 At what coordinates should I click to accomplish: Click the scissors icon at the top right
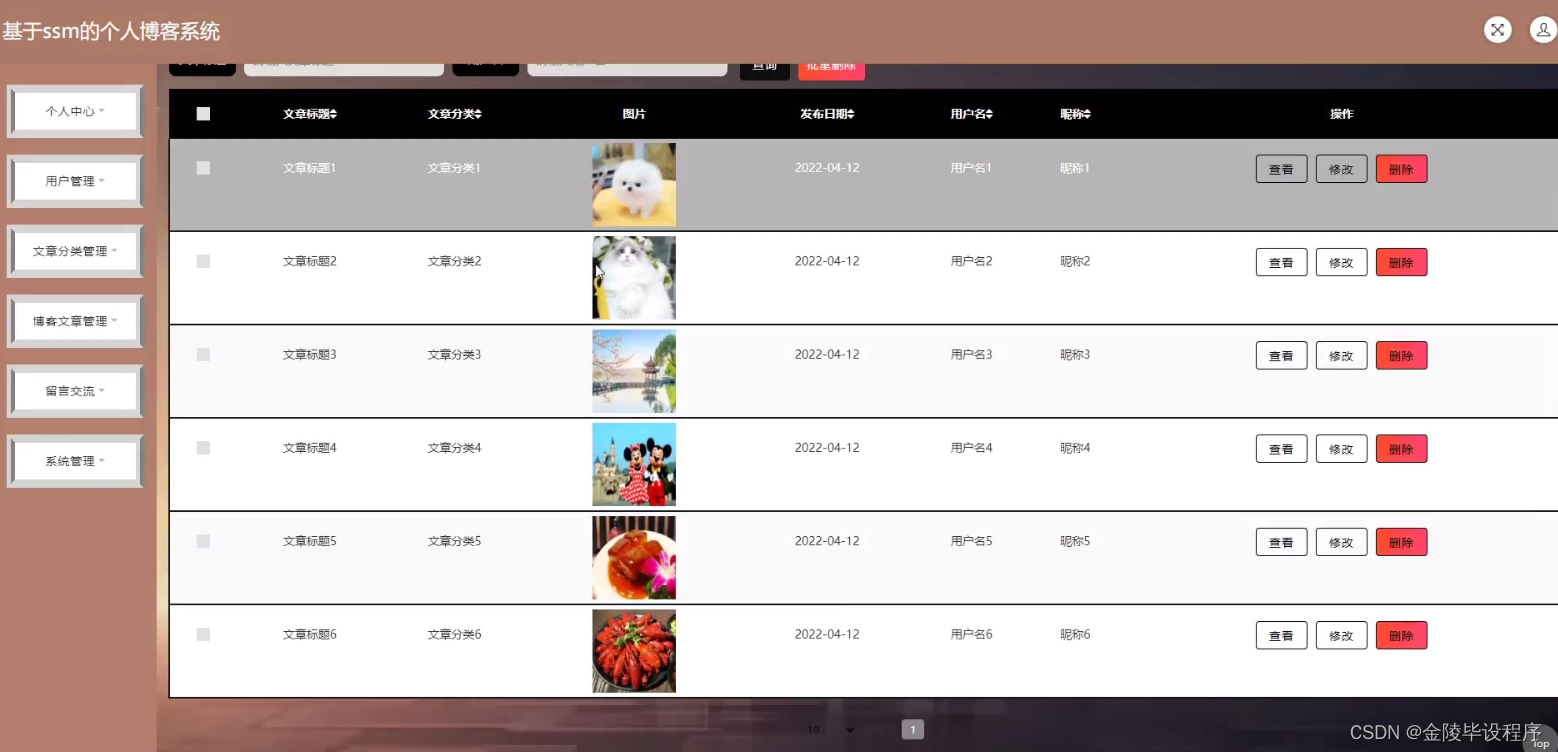[1497, 29]
